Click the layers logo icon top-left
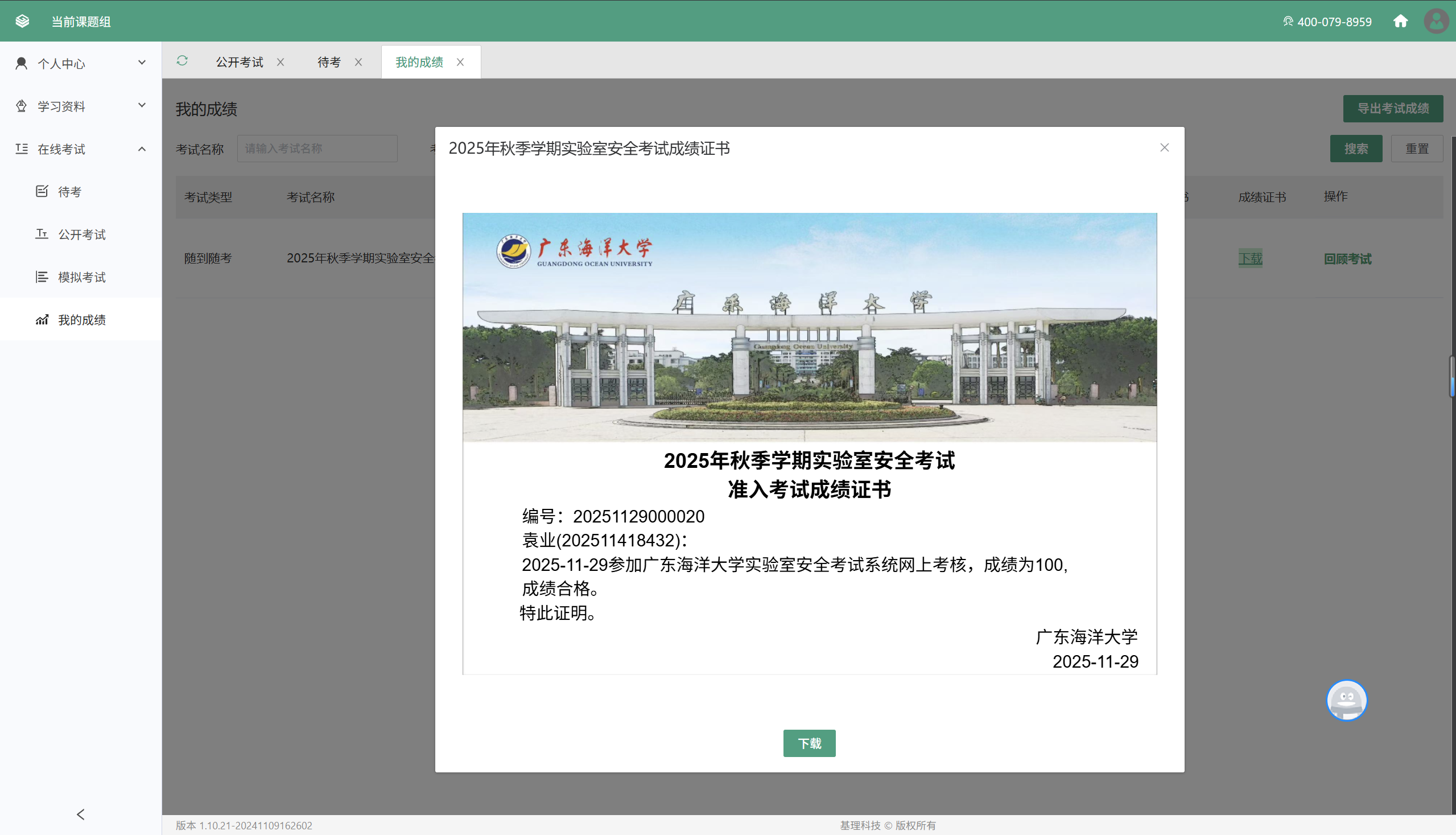 tap(22, 21)
